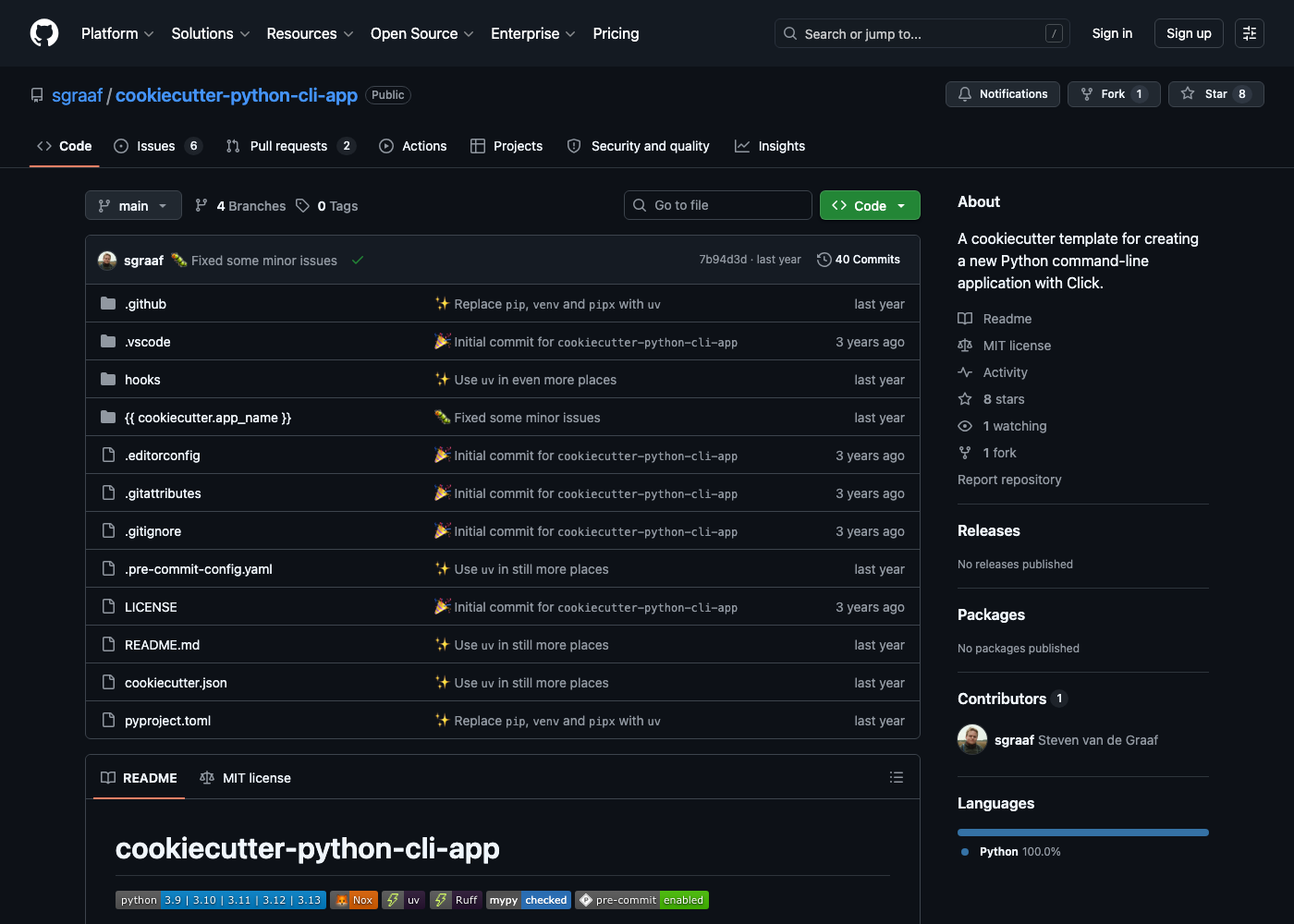Click the Python 100.0% language label

(x=1011, y=852)
